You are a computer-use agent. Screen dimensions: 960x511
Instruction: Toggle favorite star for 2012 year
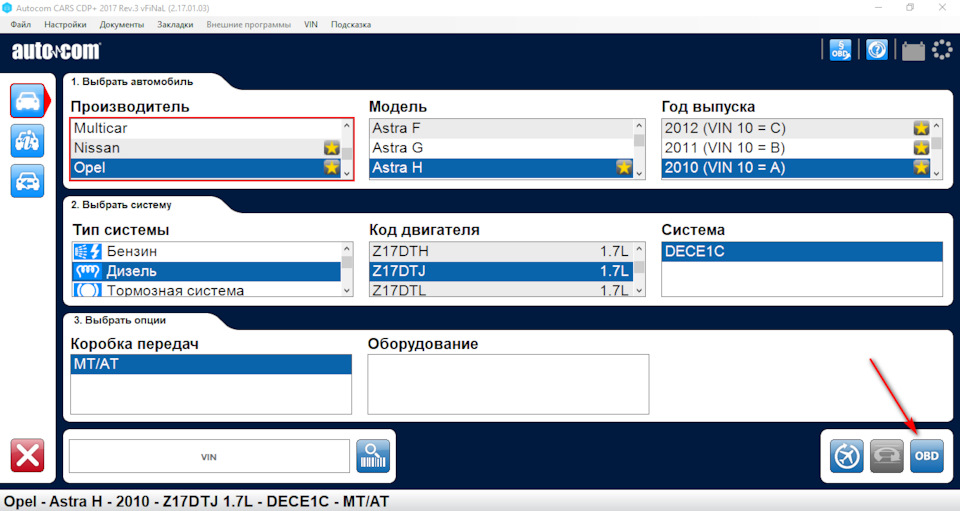point(921,128)
